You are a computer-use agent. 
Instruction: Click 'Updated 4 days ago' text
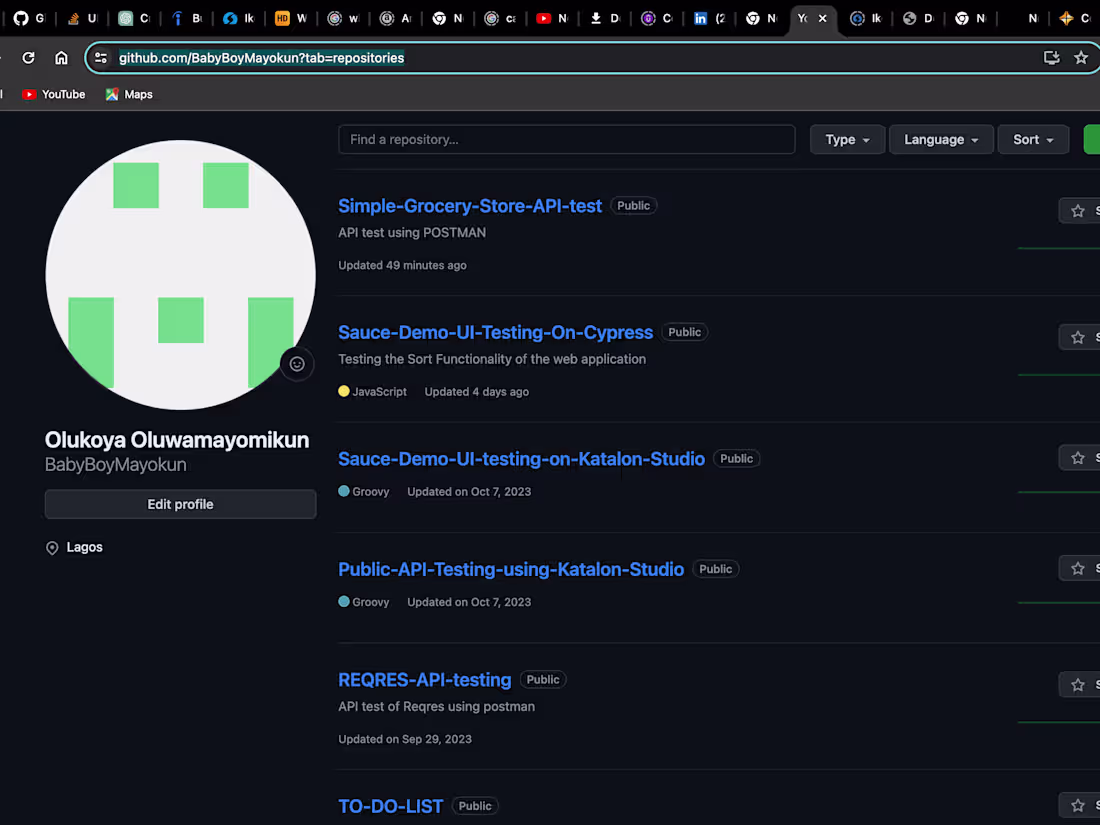pyautogui.click(x=476, y=391)
